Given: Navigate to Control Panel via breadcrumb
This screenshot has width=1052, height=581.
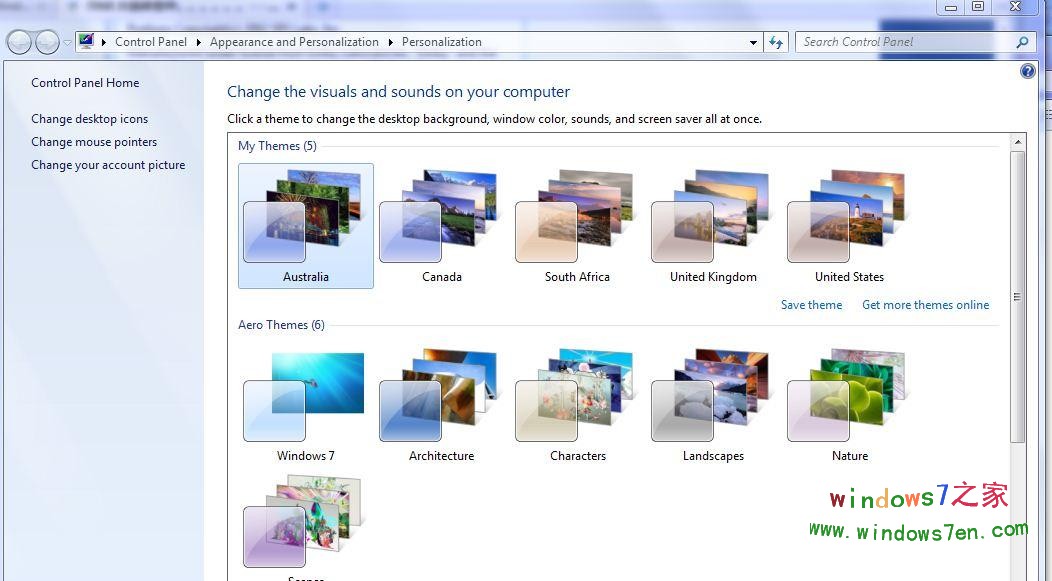Looking at the screenshot, I should [151, 41].
